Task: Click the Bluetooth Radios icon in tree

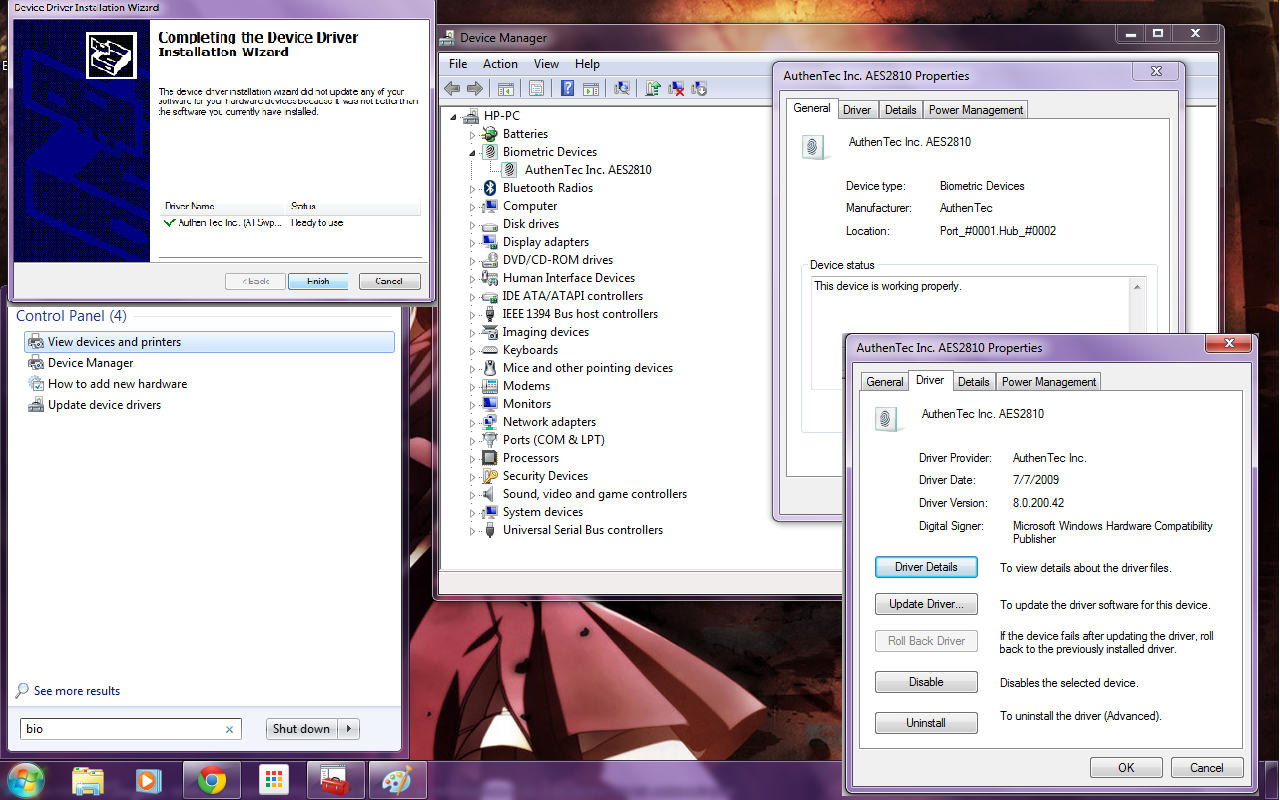Action: 490,188
